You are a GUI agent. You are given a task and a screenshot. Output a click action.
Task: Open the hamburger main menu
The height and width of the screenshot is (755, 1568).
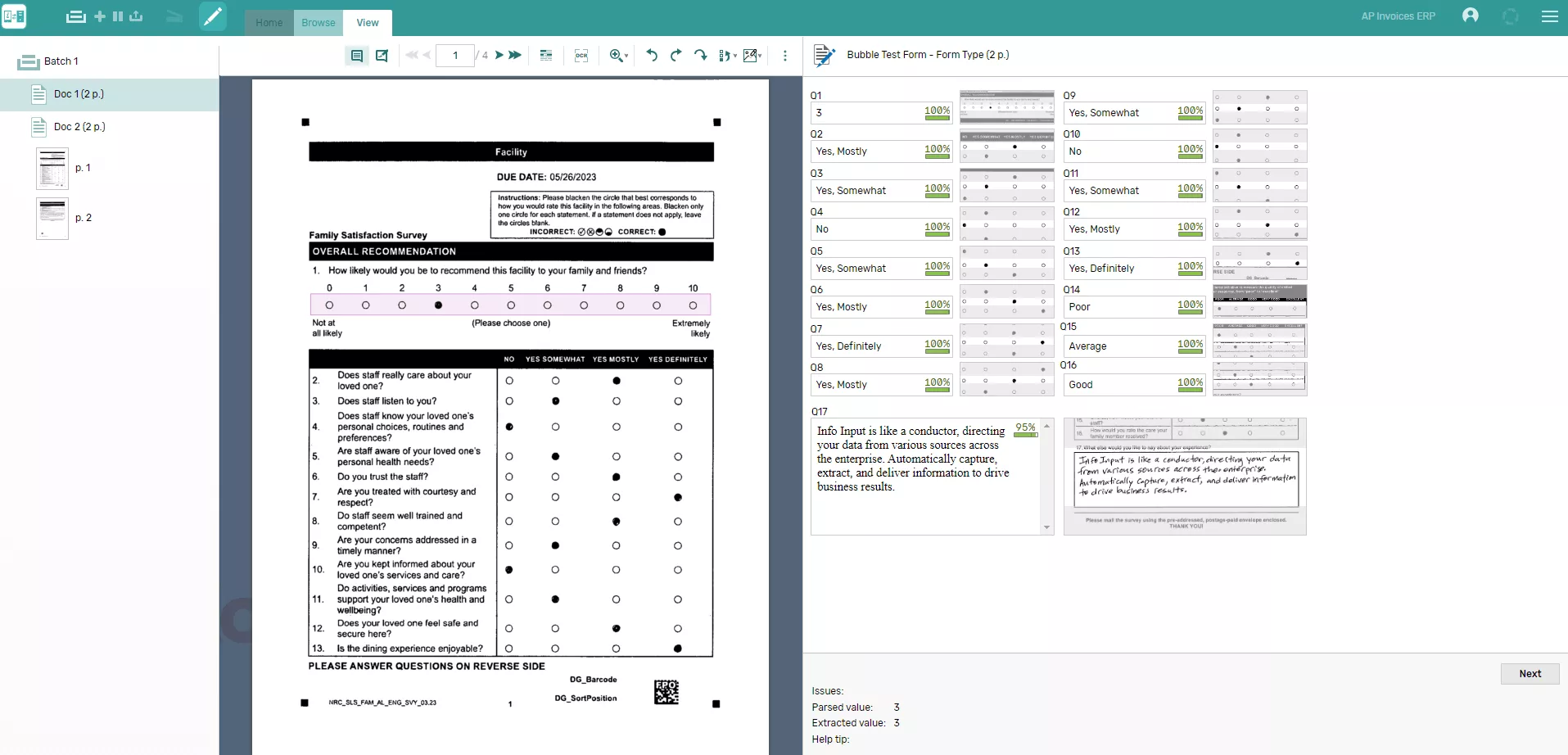[x=1549, y=16]
